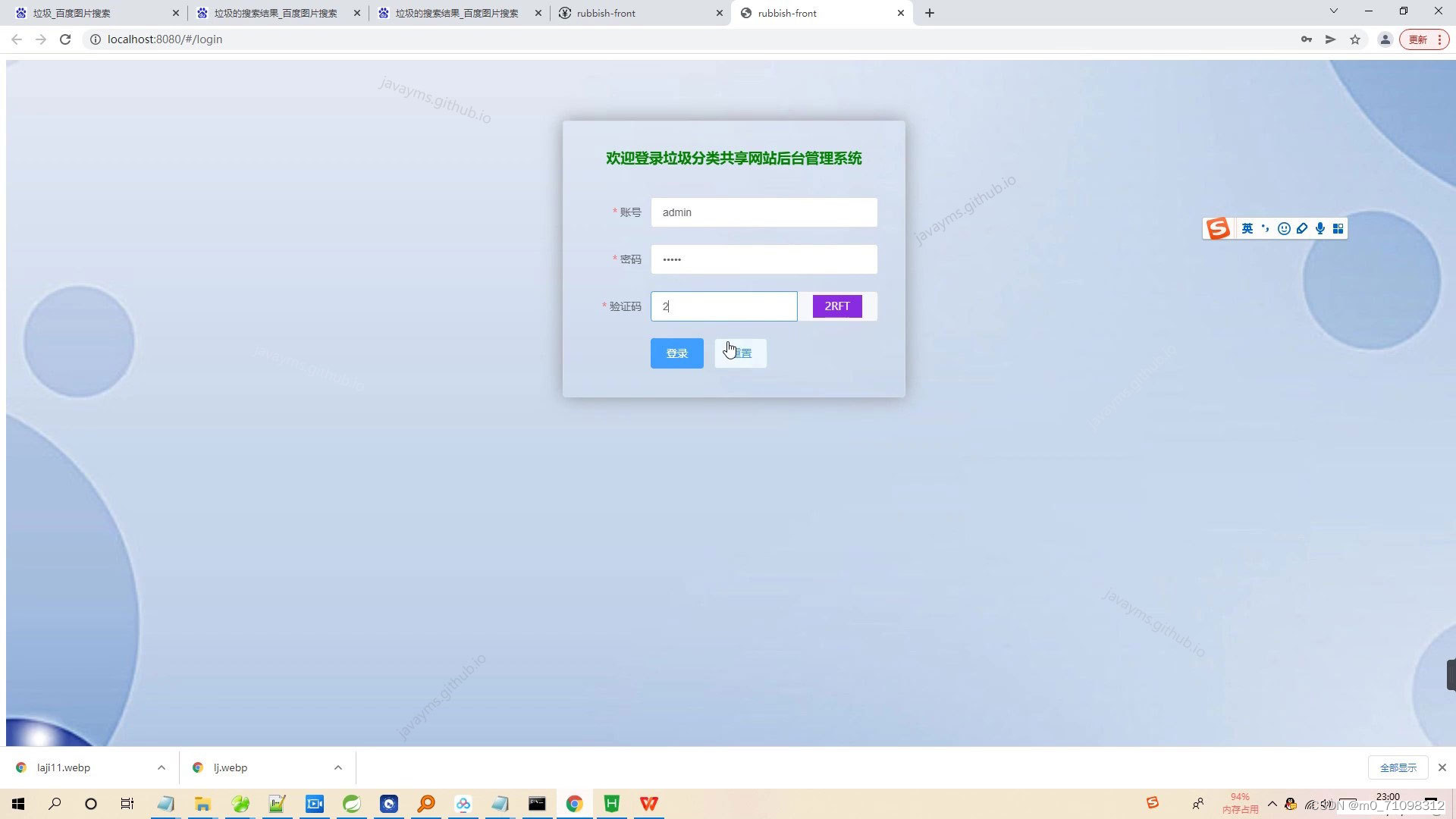Open the Chrome profile avatar icon
Image resolution: width=1456 pixels, height=819 pixels.
point(1385,39)
